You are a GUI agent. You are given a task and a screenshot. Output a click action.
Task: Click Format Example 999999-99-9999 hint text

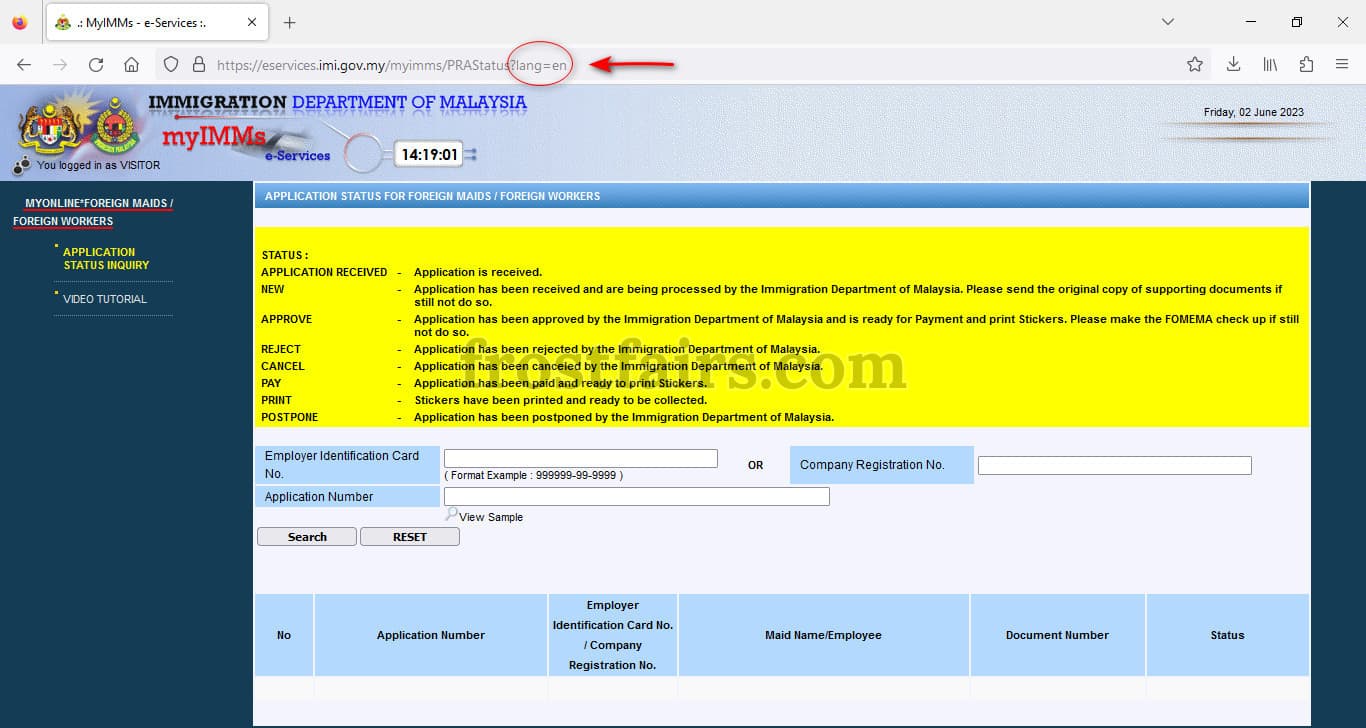click(x=534, y=475)
